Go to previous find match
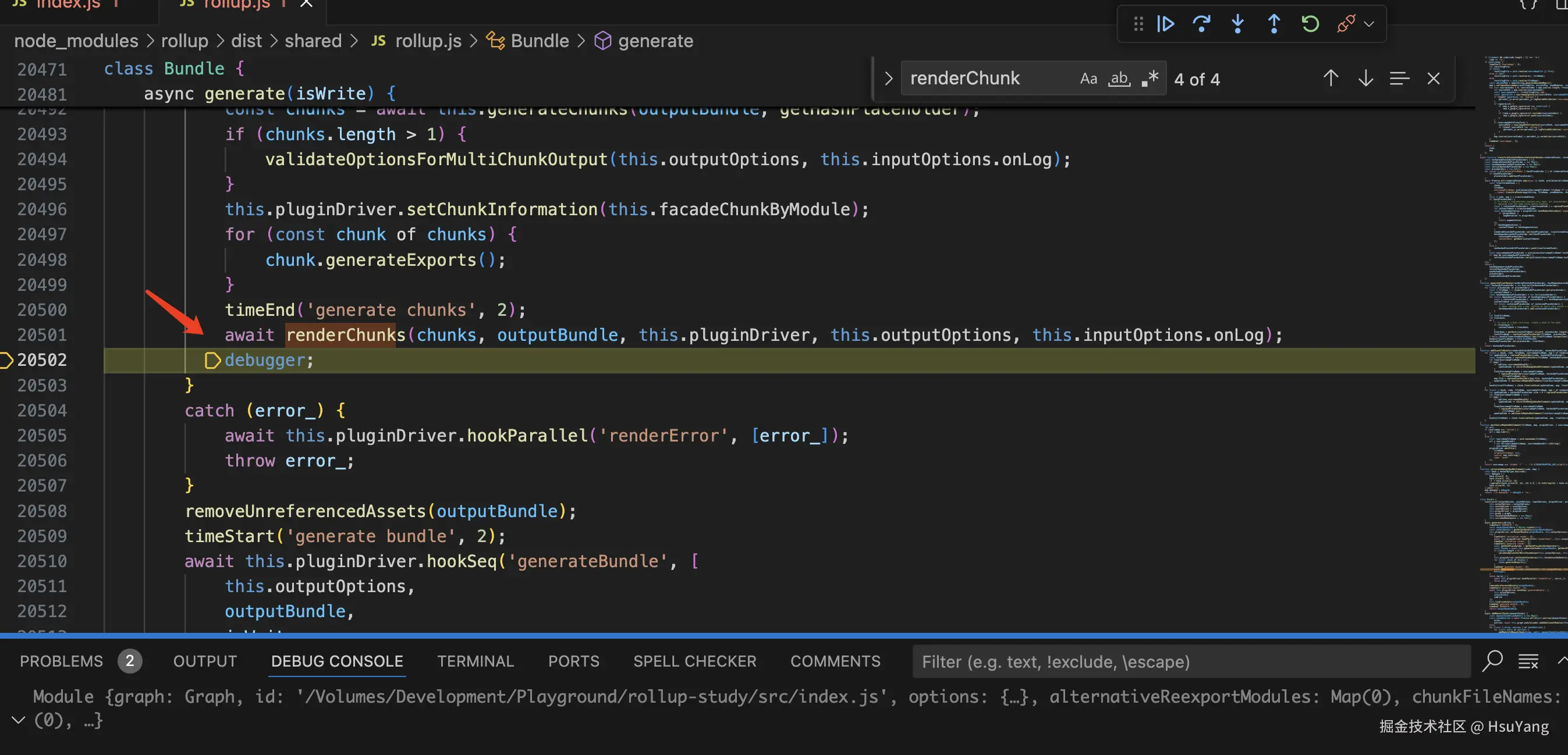 (x=1331, y=79)
